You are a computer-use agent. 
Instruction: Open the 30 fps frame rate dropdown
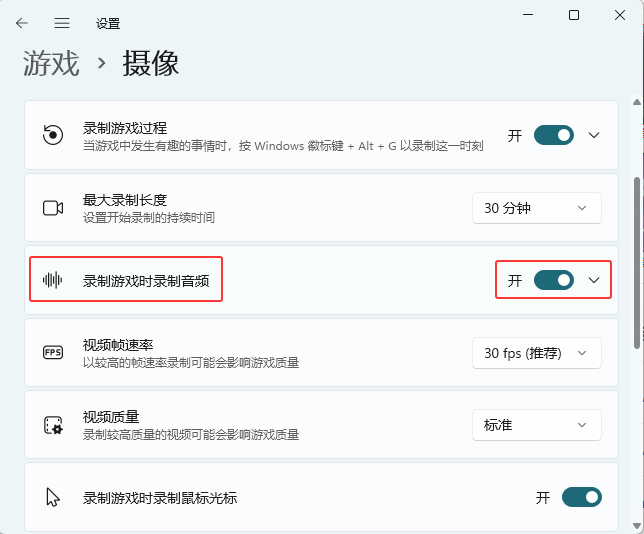coord(536,353)
